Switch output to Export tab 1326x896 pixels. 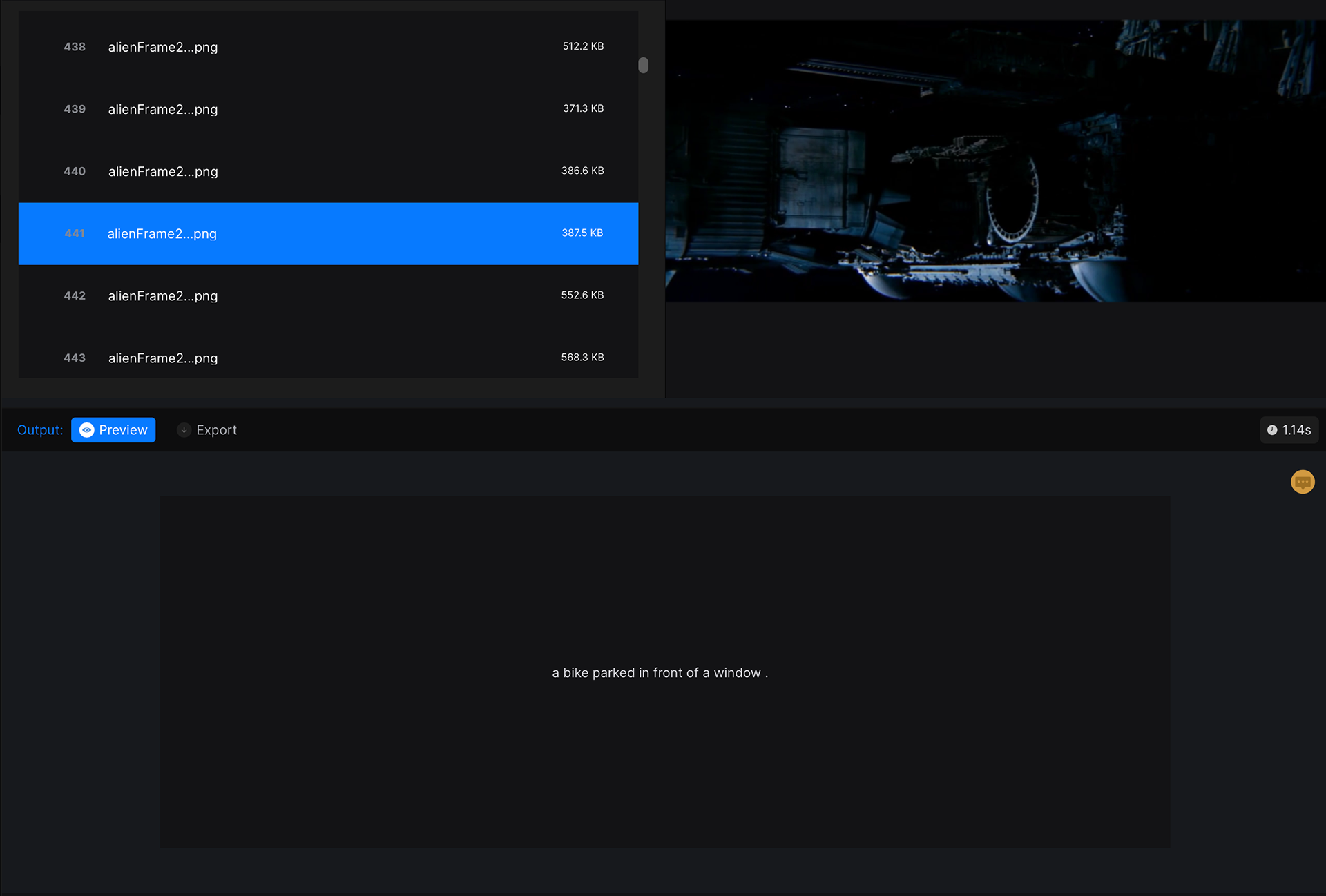coord(206,430)
